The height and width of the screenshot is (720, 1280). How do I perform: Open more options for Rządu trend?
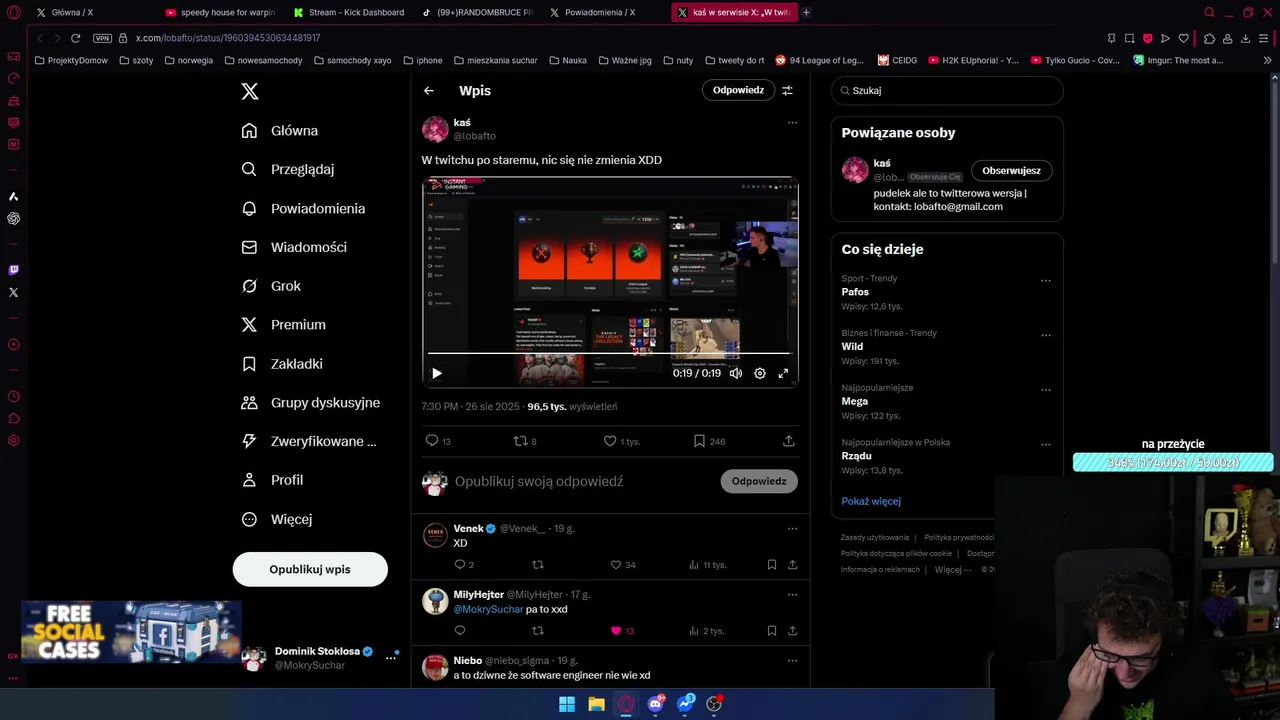pos(1046,444)
